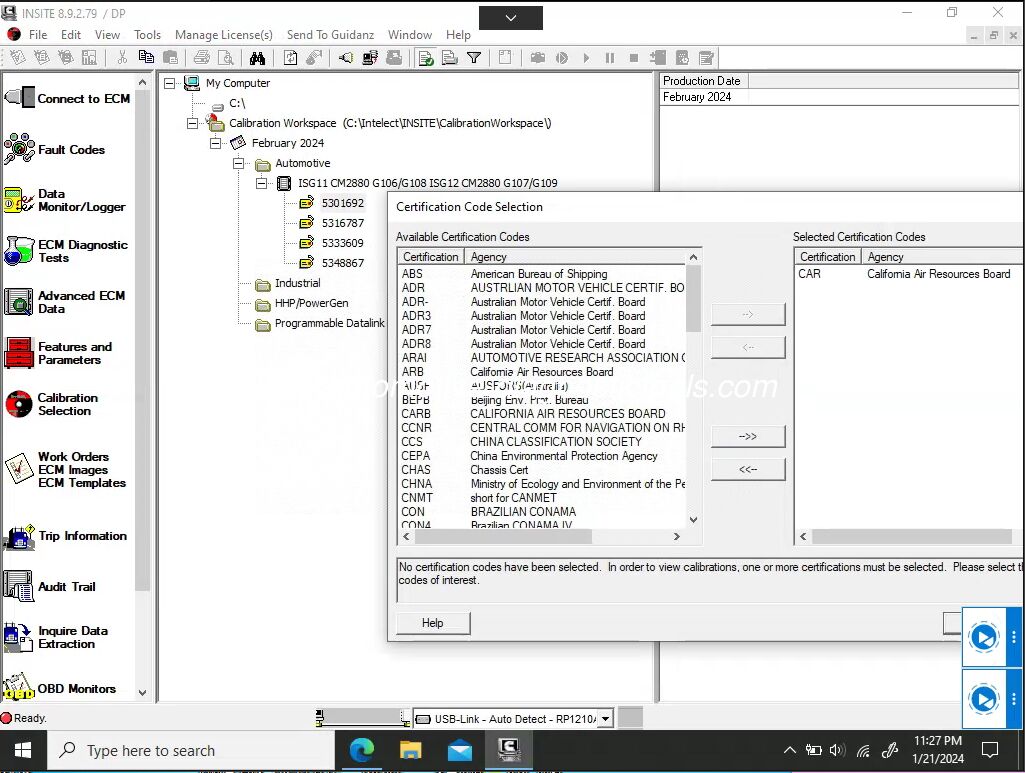Open the Manage License(s) menu
The width and height of the screenshot is (1025, 773).
click(223, 34)
